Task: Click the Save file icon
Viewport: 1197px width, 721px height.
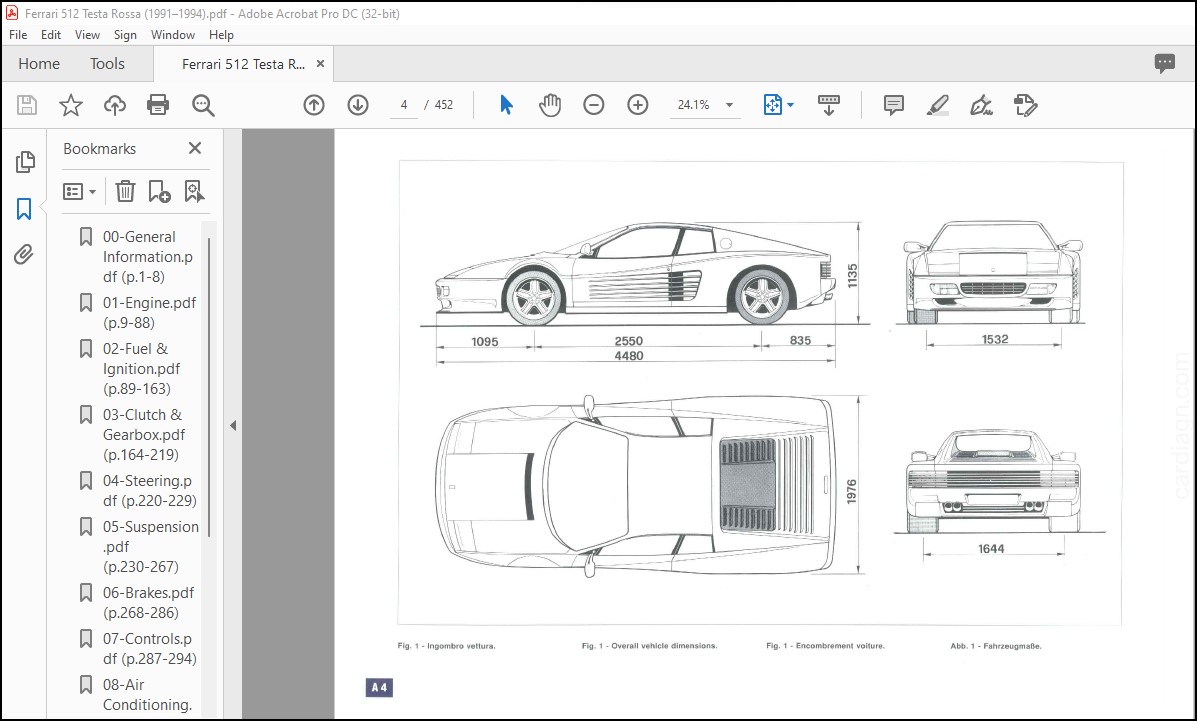Action: [x=27, y=105]
